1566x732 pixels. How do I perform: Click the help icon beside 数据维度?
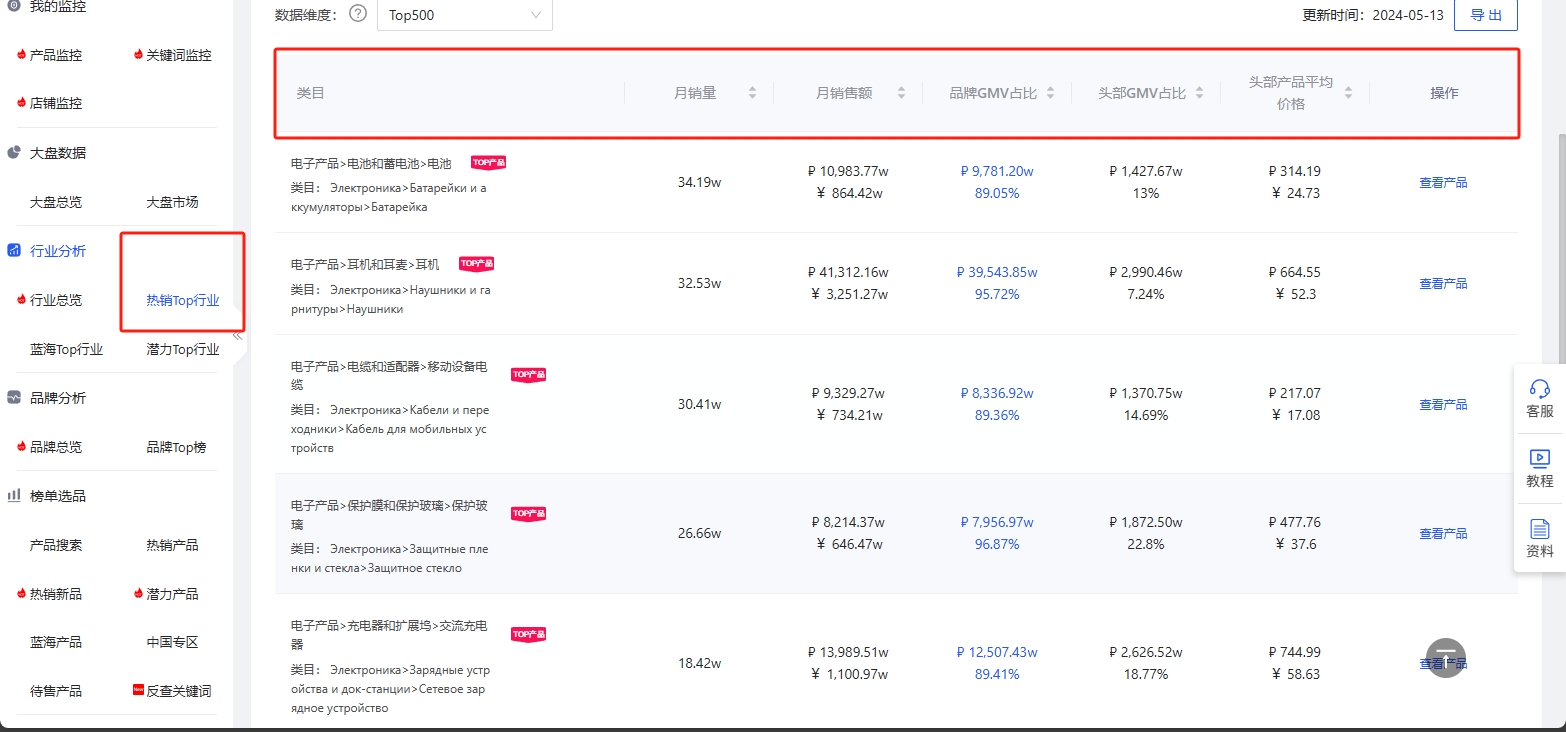(358, 15)
